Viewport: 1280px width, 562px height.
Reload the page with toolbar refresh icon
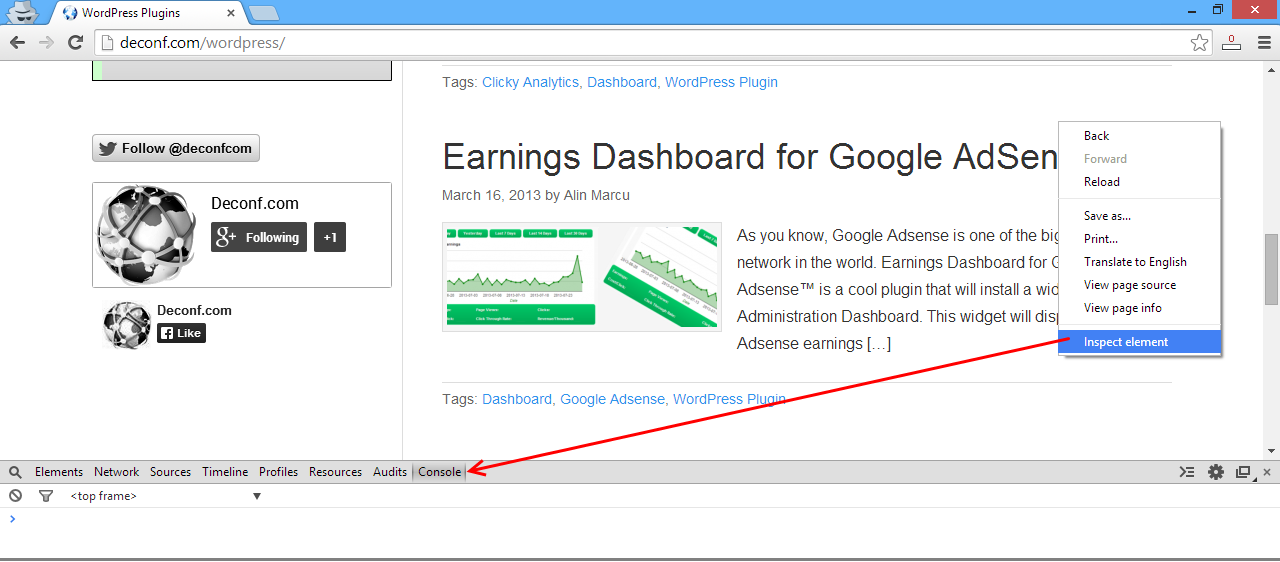75,42
